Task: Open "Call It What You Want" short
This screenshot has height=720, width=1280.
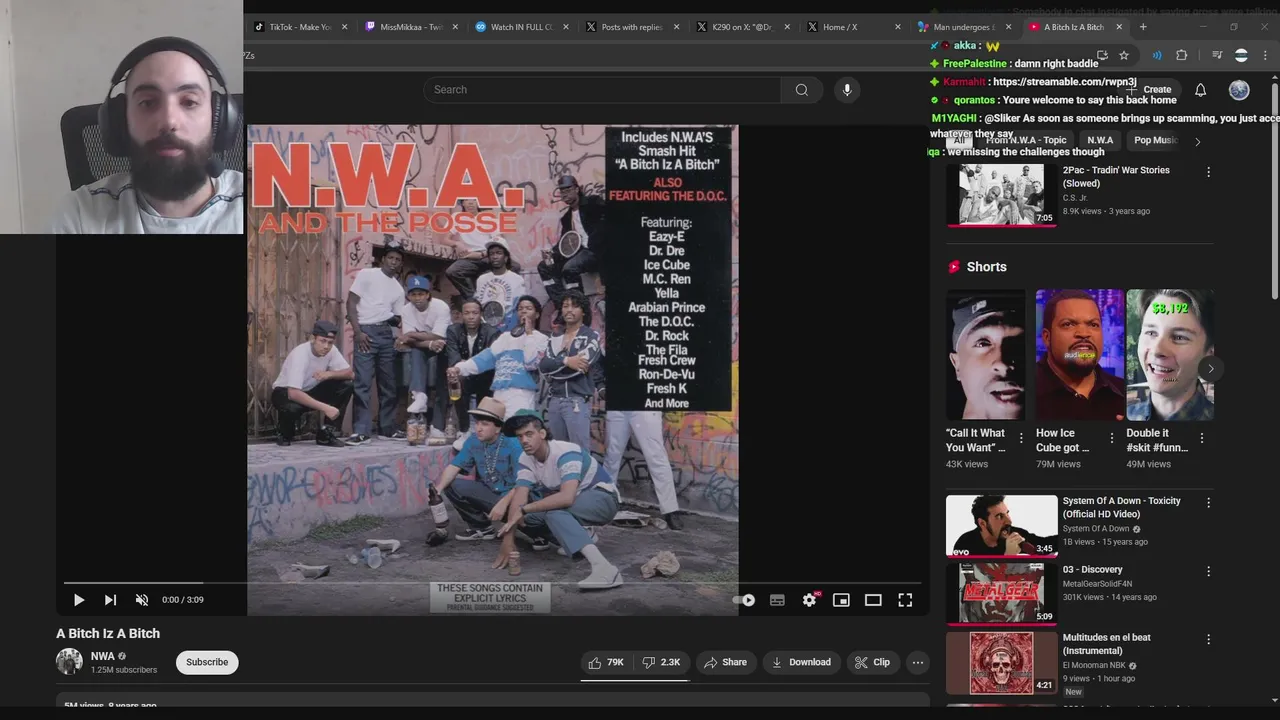Action: [x=985, y=355]
